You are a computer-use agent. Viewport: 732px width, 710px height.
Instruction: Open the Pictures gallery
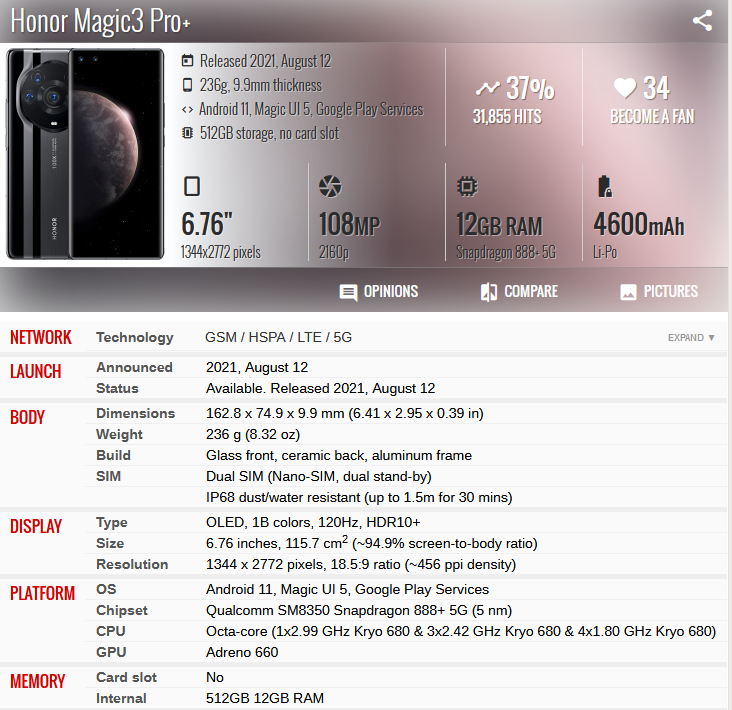(x=658, y=292)
